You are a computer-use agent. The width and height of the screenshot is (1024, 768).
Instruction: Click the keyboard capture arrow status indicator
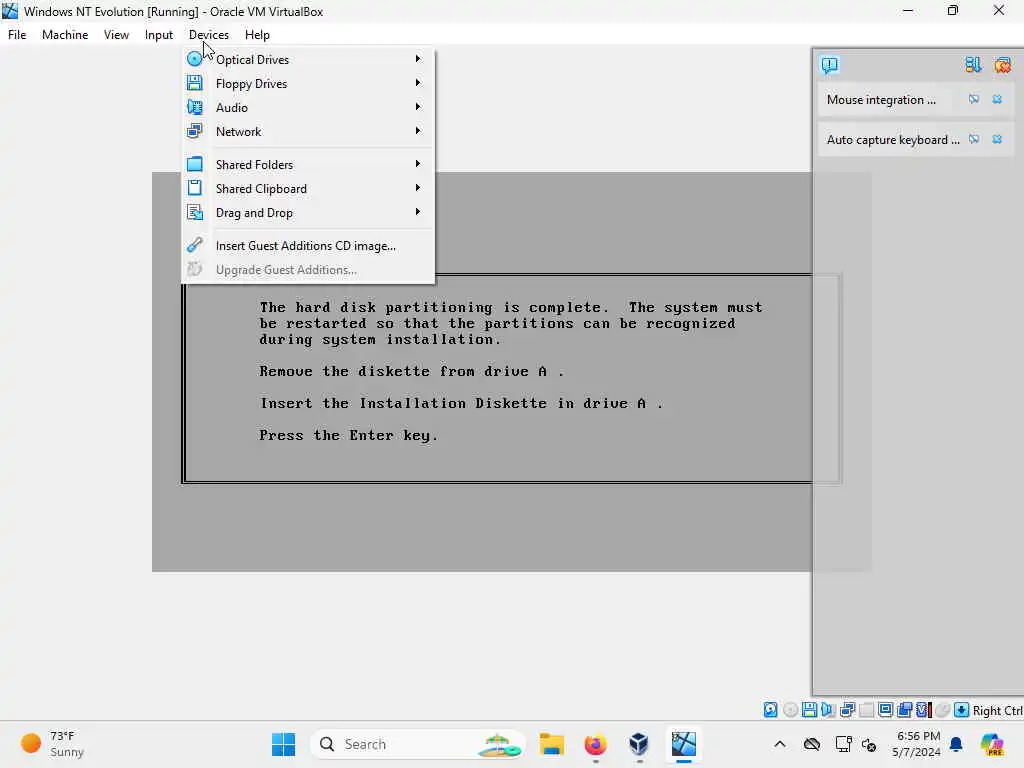pyautogui.click(x=961, y=710)
